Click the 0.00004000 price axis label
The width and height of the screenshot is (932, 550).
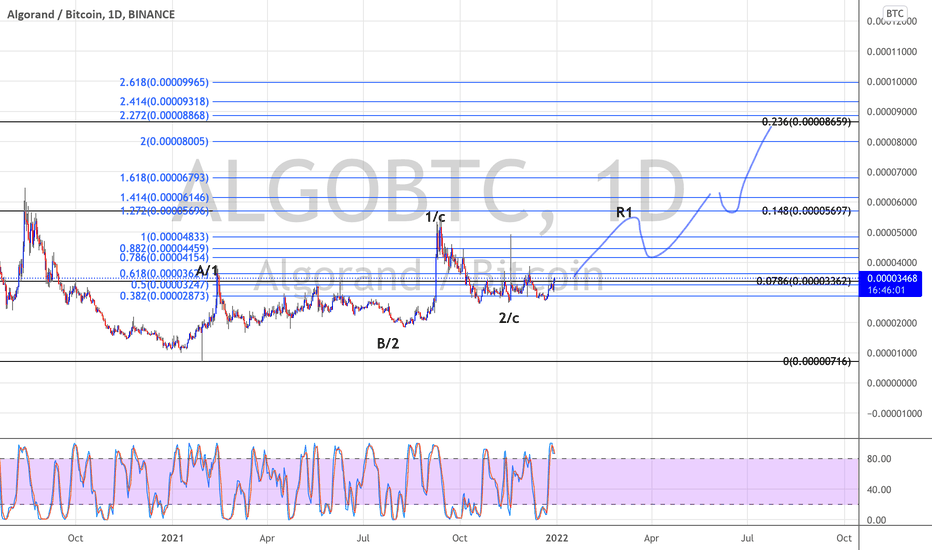(892, 263)
